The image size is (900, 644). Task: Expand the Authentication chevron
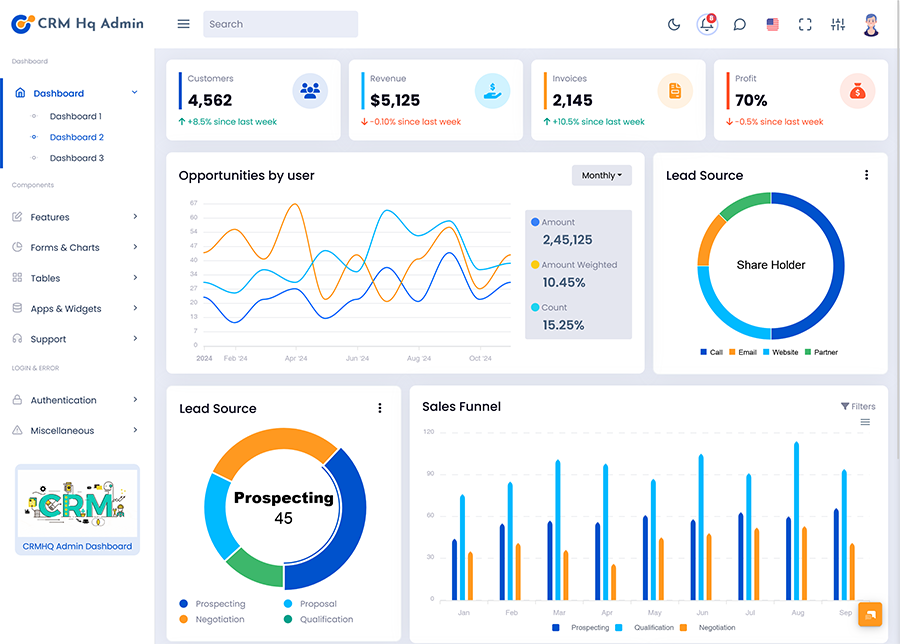point(135,399)
